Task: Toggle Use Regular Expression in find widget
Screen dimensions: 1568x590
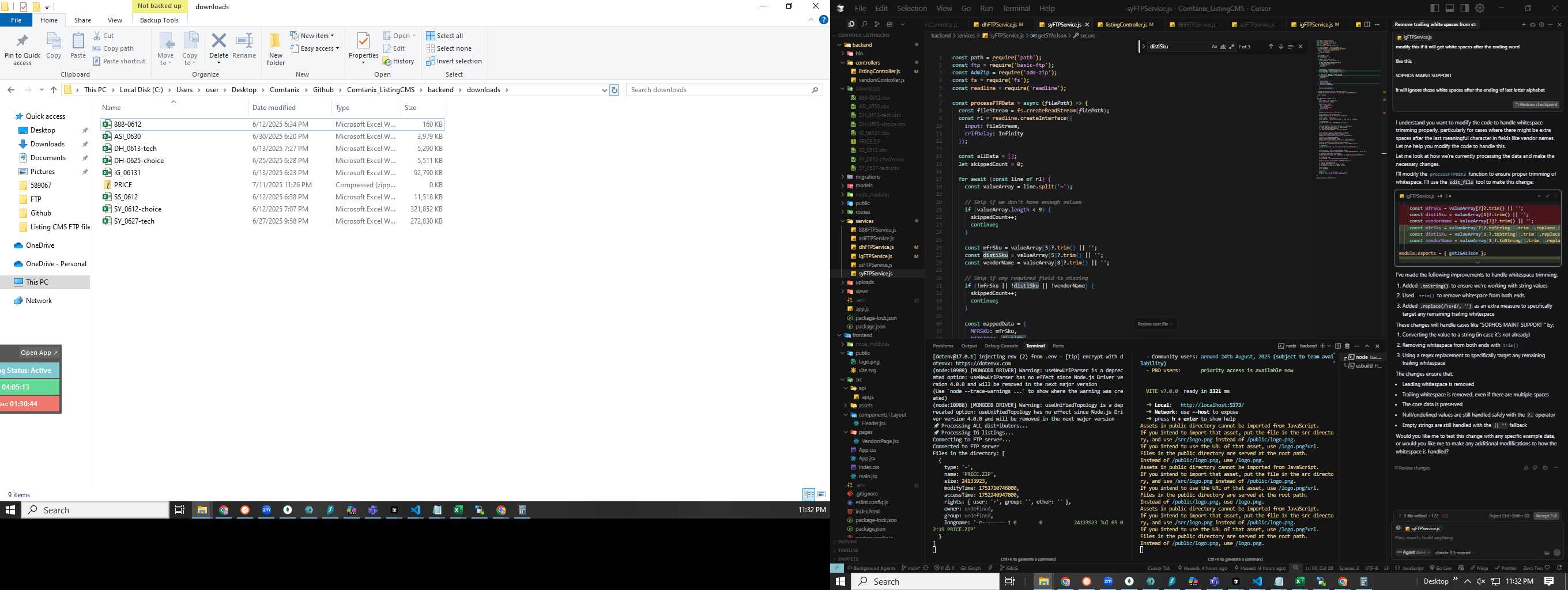Action: click(1231, 47)
